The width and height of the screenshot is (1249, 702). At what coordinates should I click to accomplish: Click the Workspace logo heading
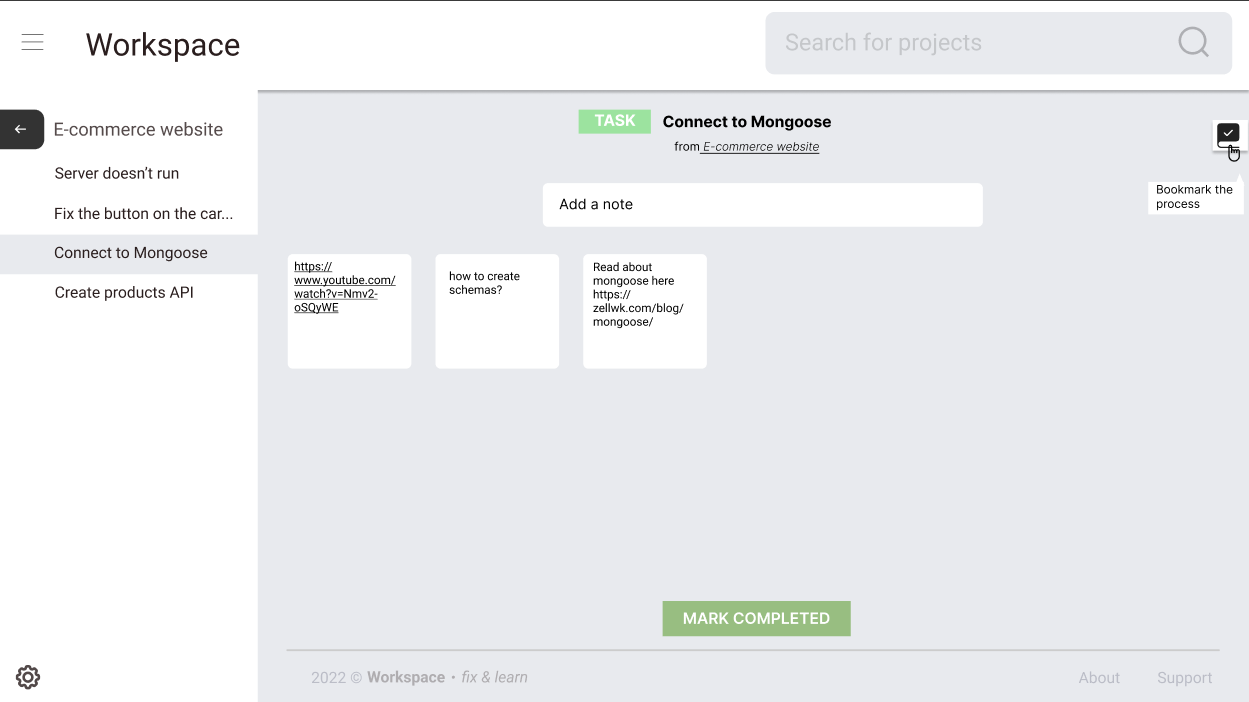coord(162,44)
